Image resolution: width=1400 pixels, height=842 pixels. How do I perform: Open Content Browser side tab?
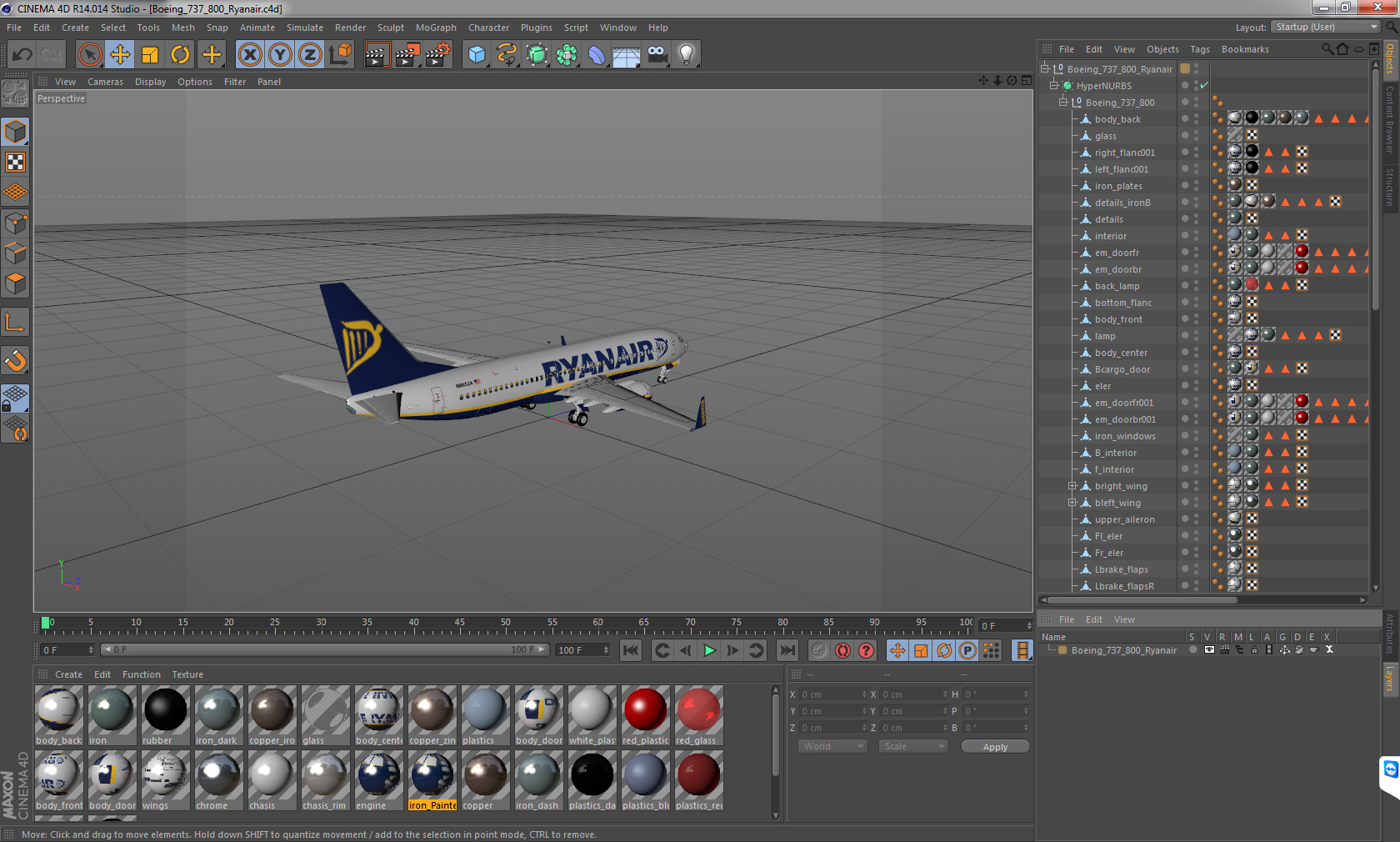pos(1390,118)
